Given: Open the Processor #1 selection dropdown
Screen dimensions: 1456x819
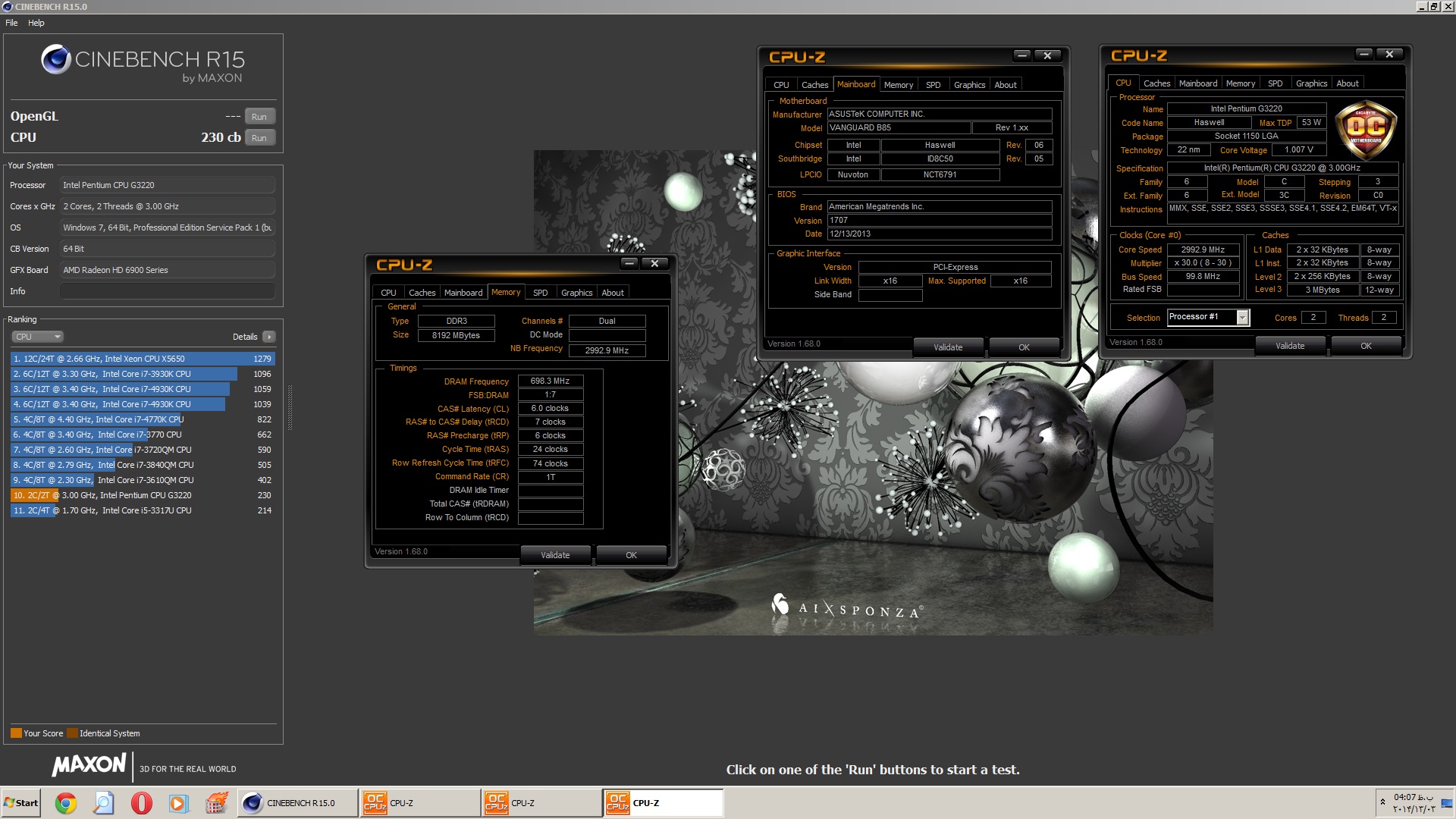Looking at the screenshot, I should [1242, 318].
